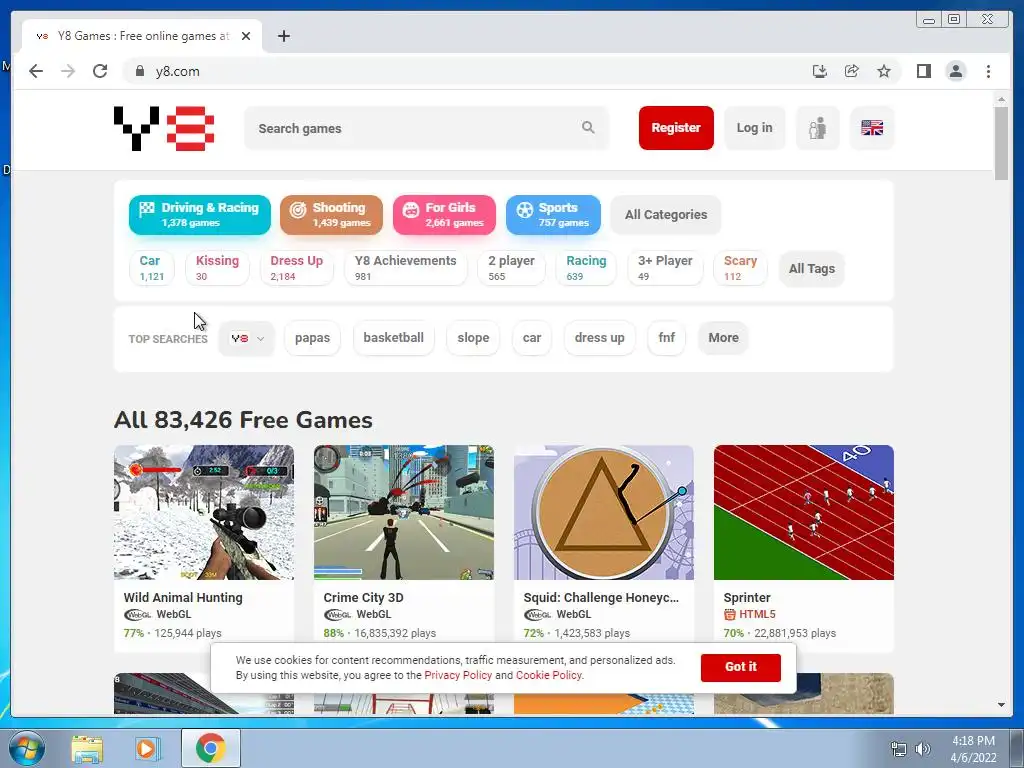
Task: Open Sprinter game thumbnail
Action: (x=803, y=513)
